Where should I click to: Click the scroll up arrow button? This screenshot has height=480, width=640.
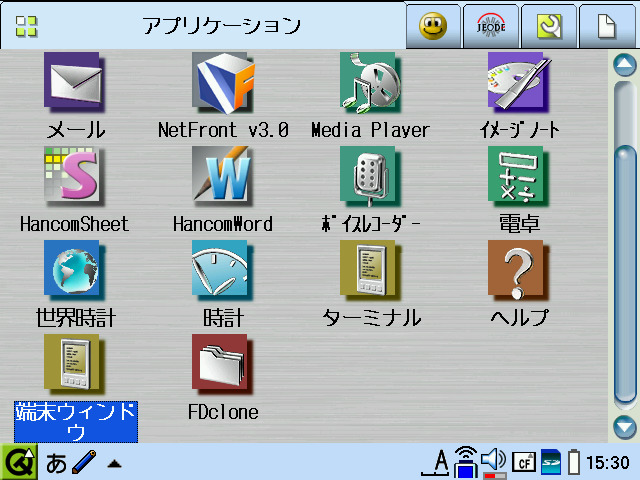point(624,65)
